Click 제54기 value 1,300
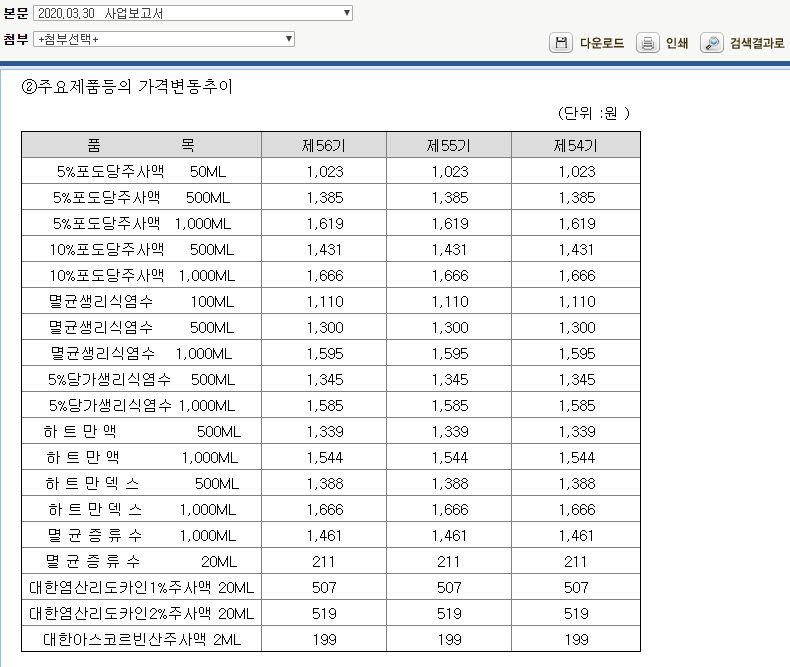This screenshot has height=667, width=790. 577,328
